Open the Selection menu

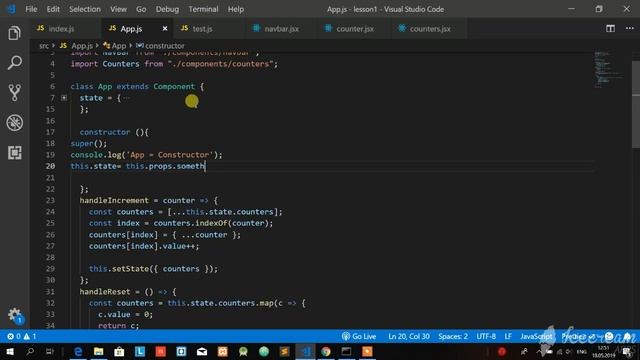click(84, 9)
